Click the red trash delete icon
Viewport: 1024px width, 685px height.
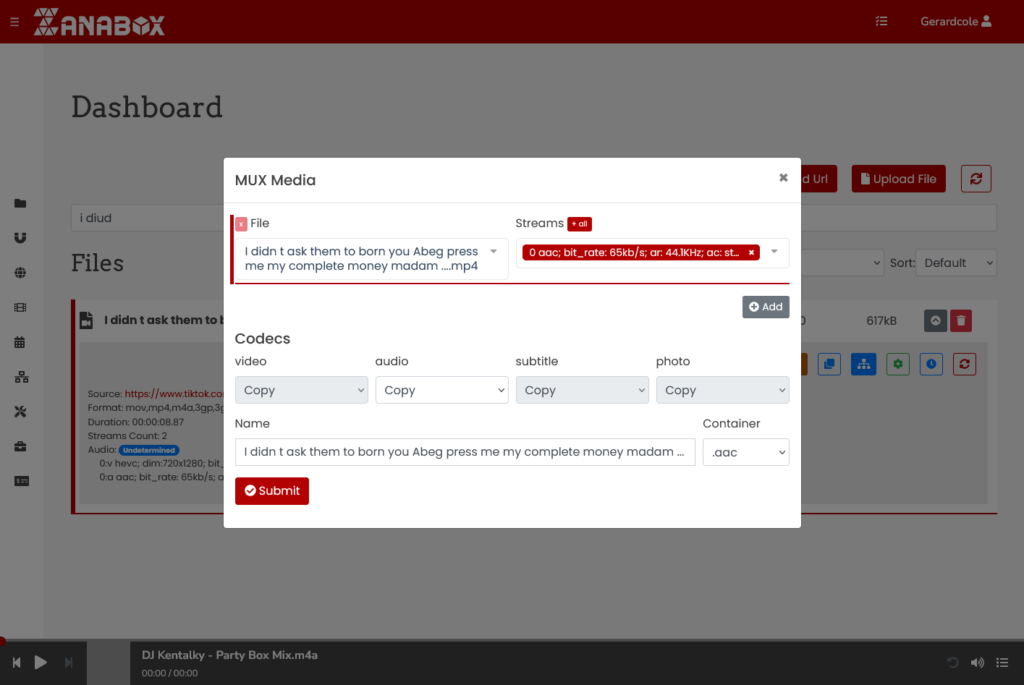[x=960, y=320]
